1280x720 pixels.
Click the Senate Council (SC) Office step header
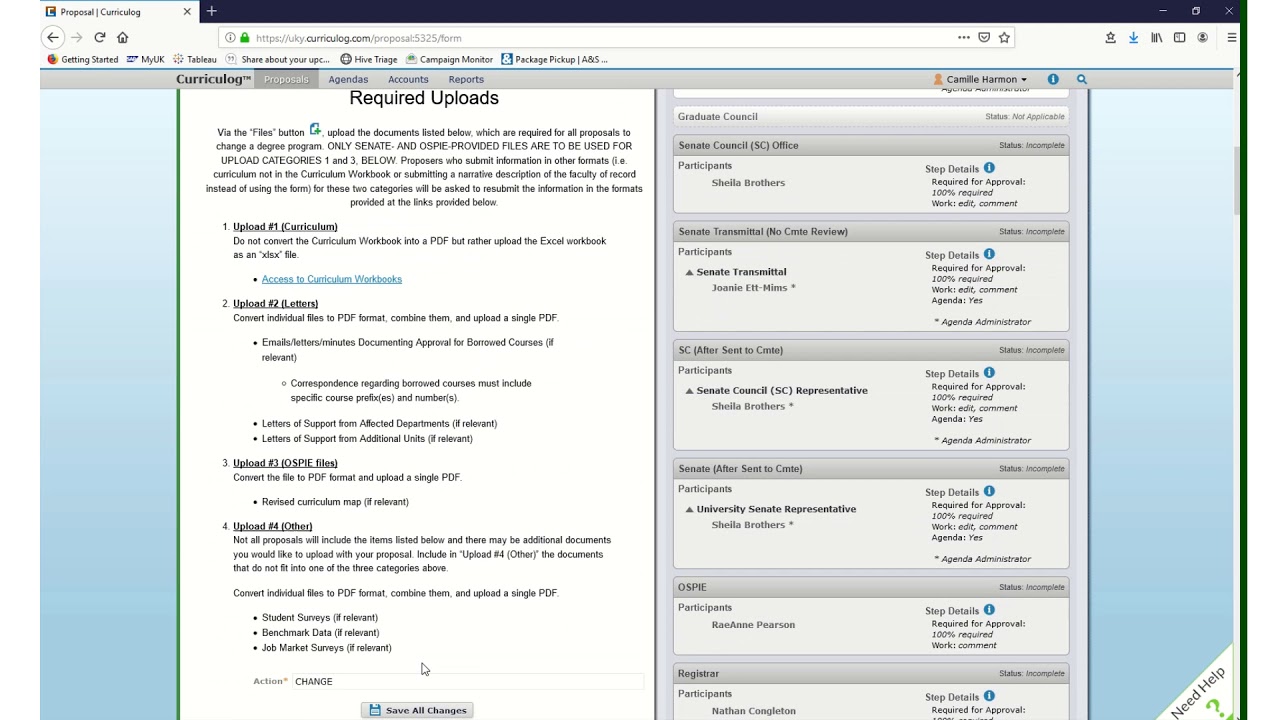click(871, 145)
